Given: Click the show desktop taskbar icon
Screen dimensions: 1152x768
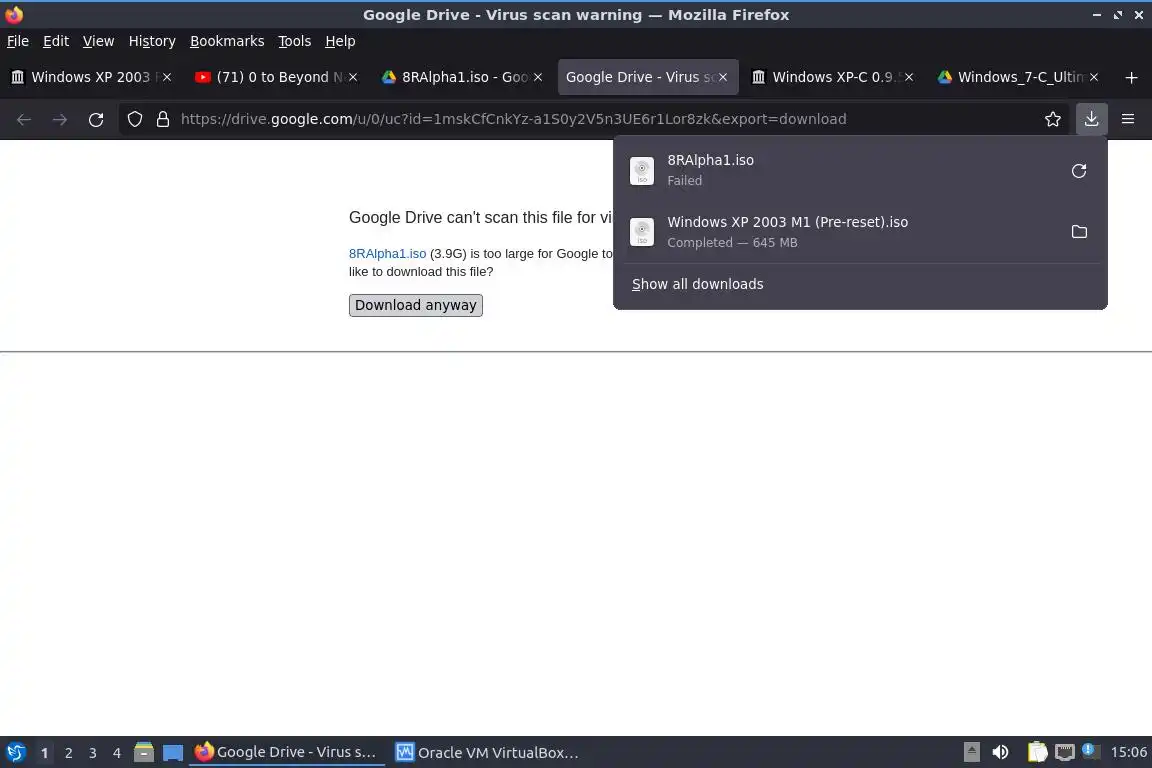Looking at the screenshot, I should tap(173, 753).
